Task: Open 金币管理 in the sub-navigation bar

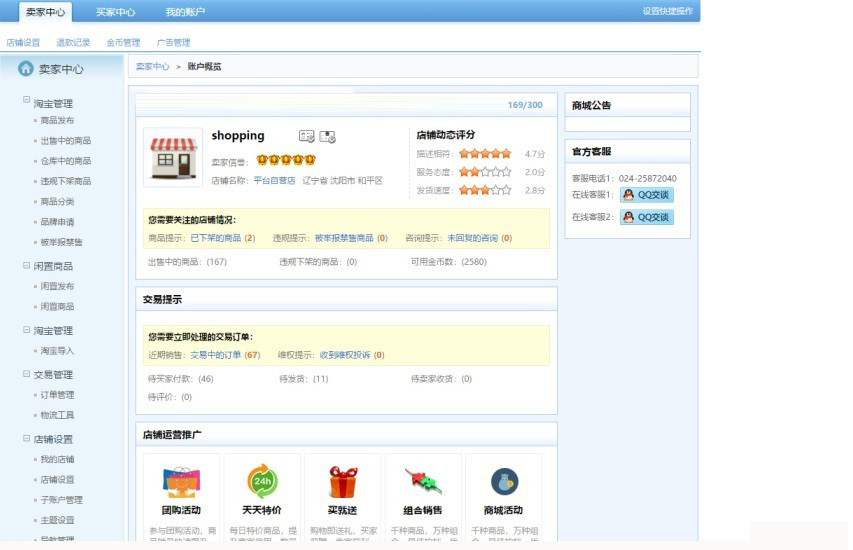Action: pyautogui.click(x=123, y=43)
